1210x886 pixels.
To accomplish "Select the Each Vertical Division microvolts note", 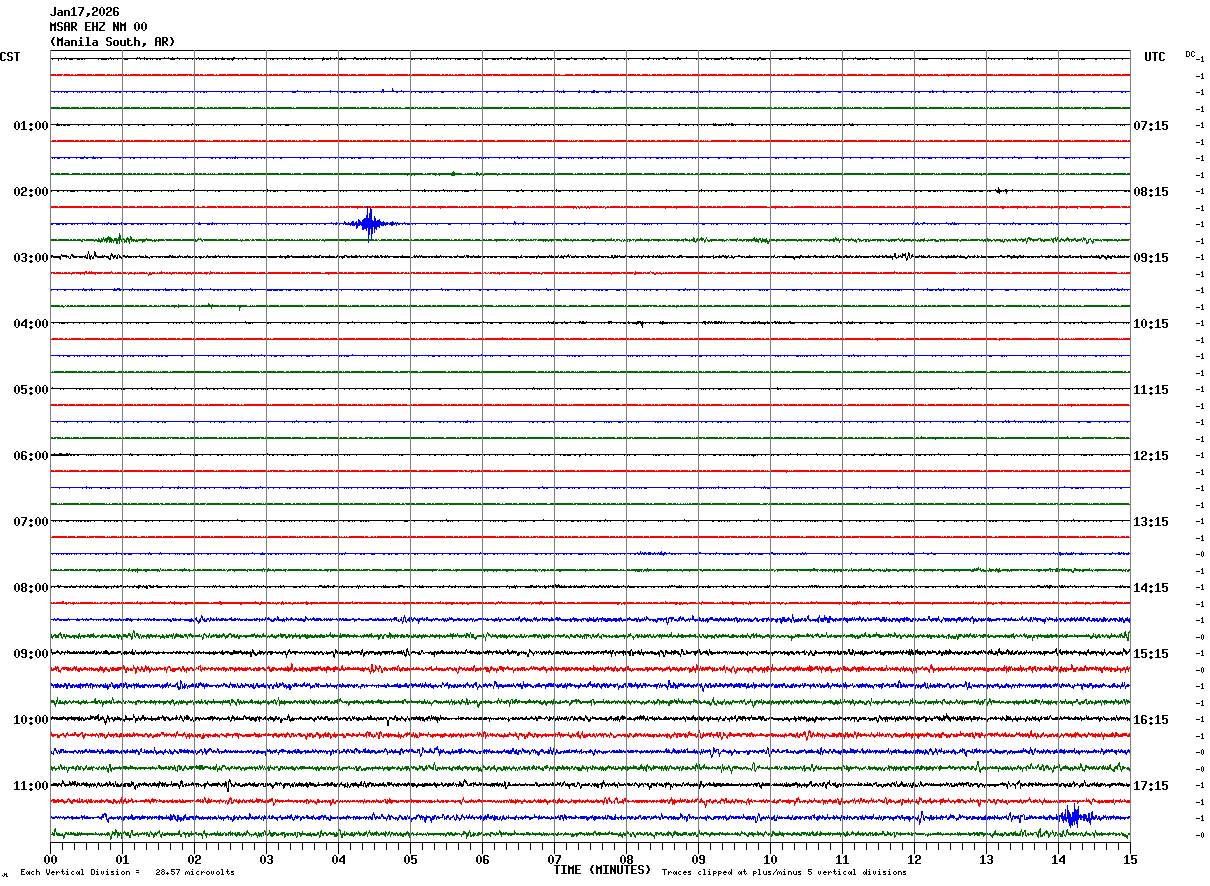I will (127, 873).
